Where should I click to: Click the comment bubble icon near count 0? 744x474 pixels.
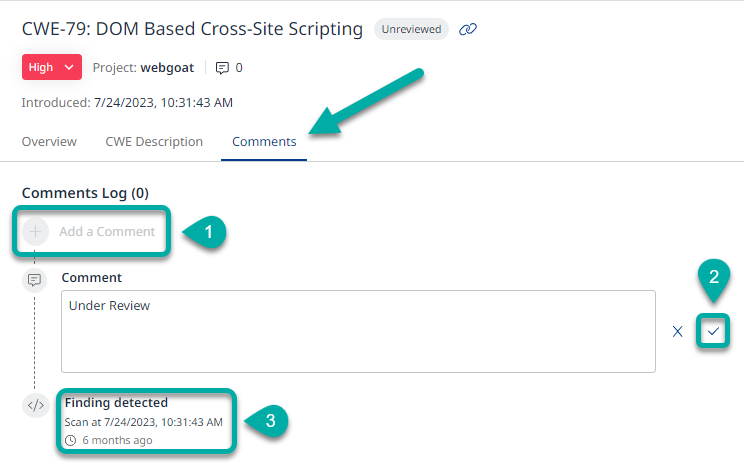(x=222, y=68)
